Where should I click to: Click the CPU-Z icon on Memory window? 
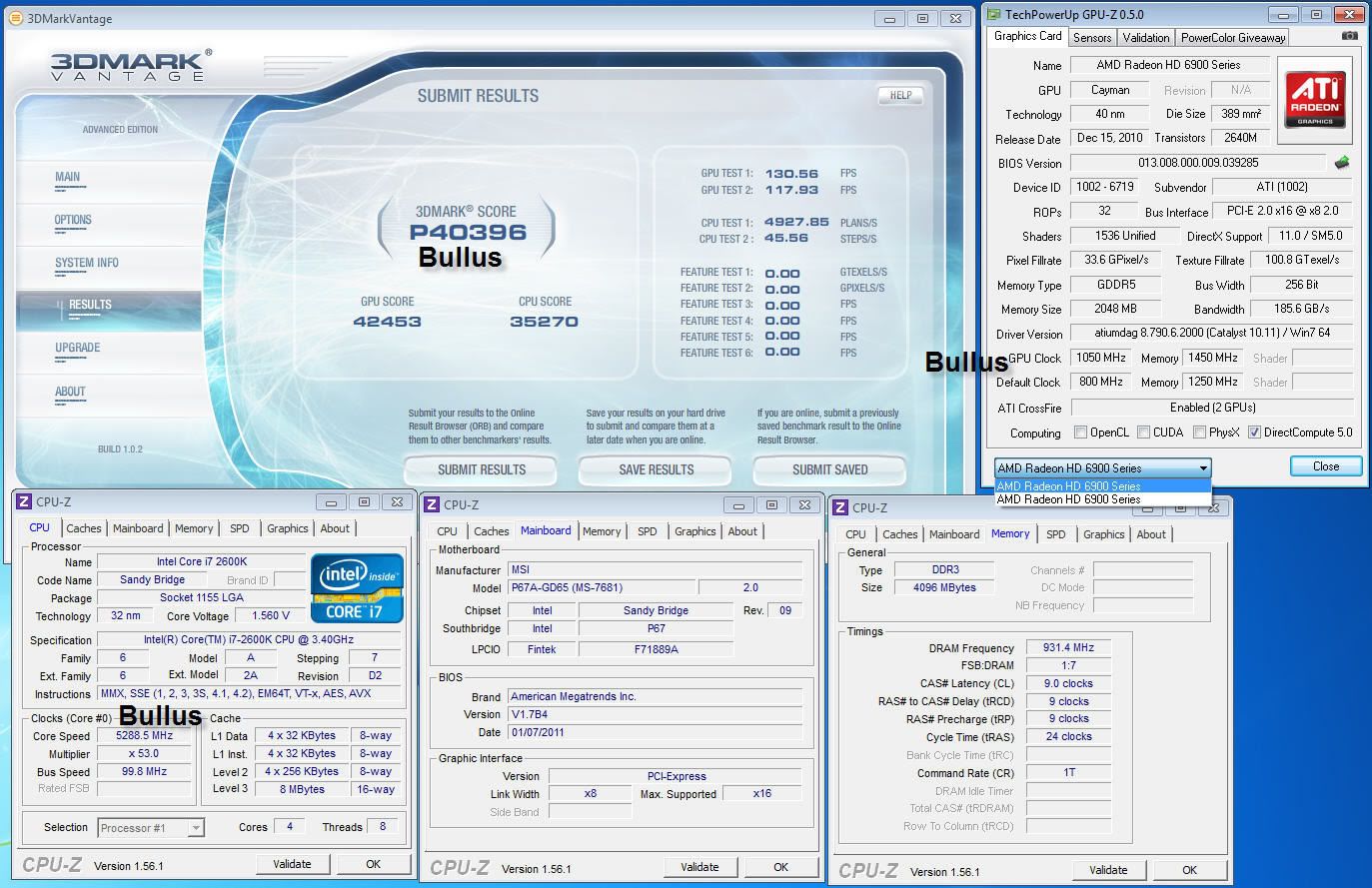point(840,507)
